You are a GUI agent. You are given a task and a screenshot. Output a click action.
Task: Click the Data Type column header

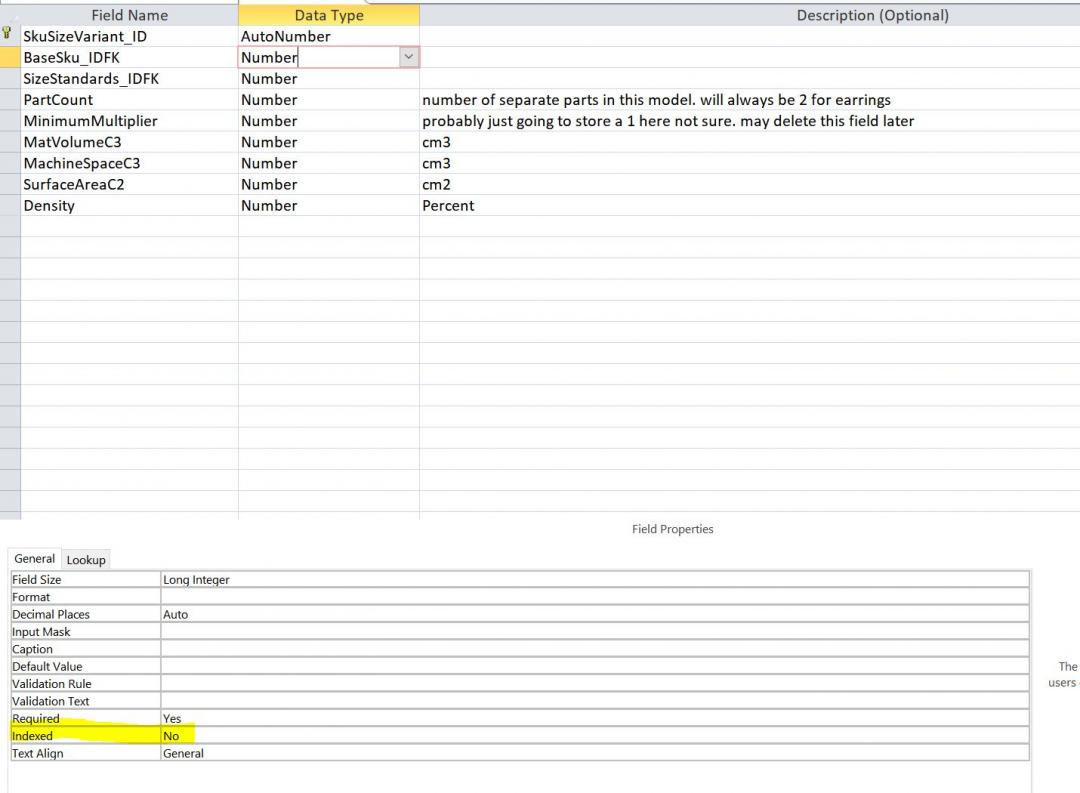[x=329, y=15]
